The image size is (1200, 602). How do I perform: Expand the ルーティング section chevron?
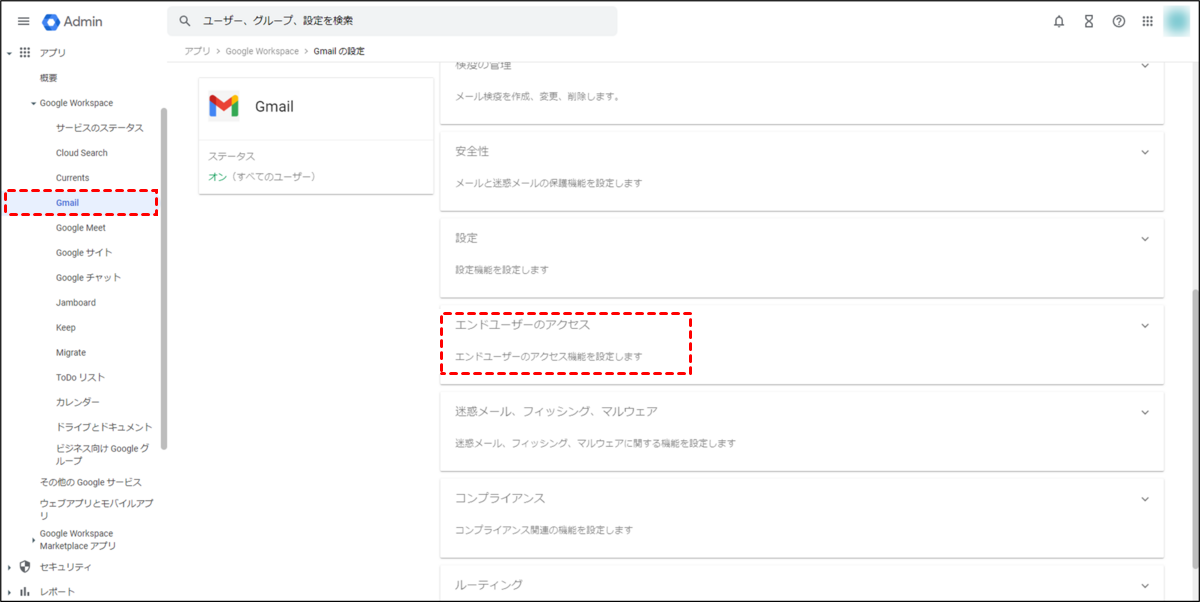(x=1145, y=585)
